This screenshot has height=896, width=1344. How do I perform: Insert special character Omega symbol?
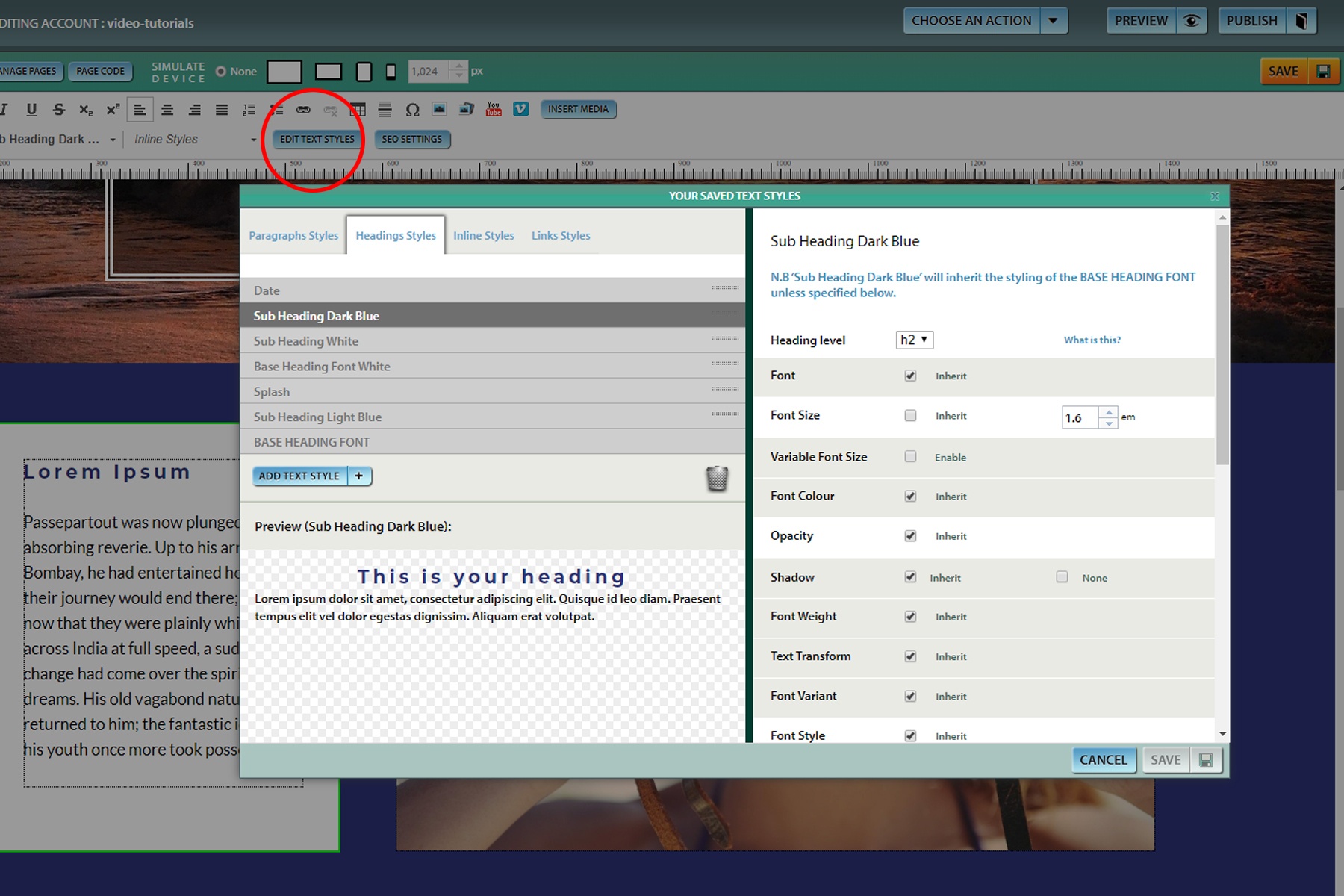pos(412,110)
